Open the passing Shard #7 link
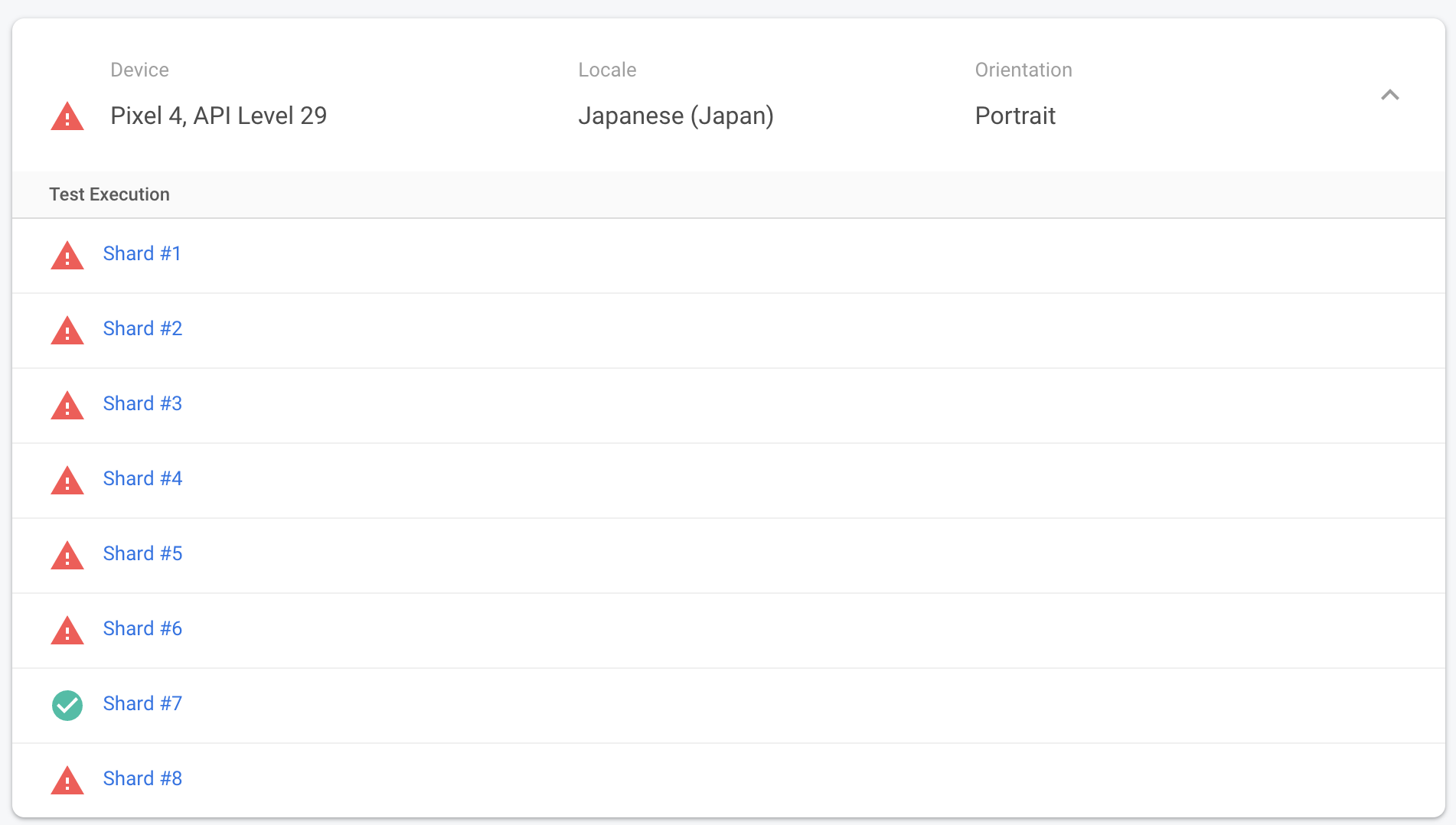1456x825 pixels. pyautogui.click(x=142, y=703)
